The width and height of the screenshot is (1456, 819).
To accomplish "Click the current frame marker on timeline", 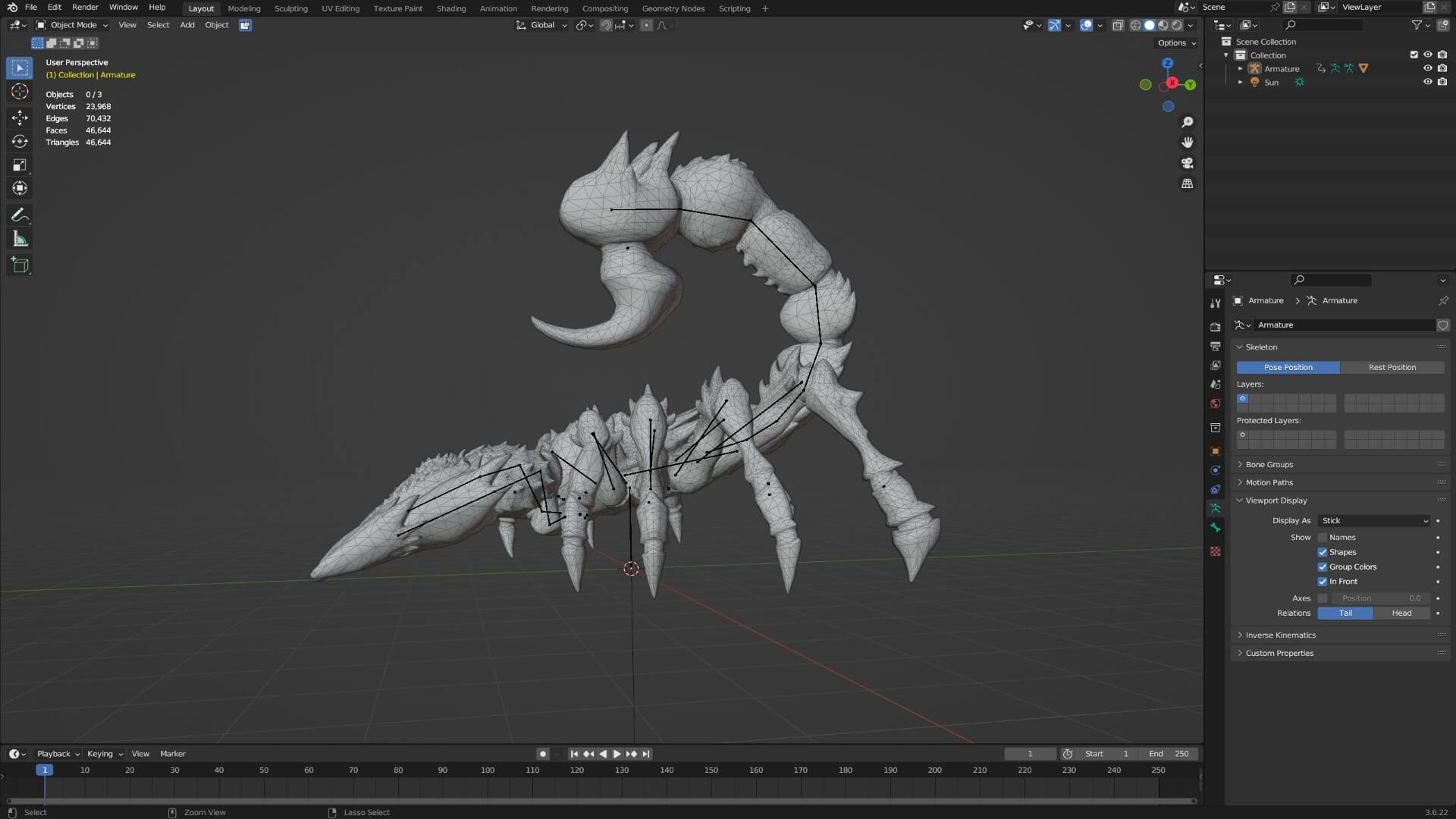I will tap(45, 770).
